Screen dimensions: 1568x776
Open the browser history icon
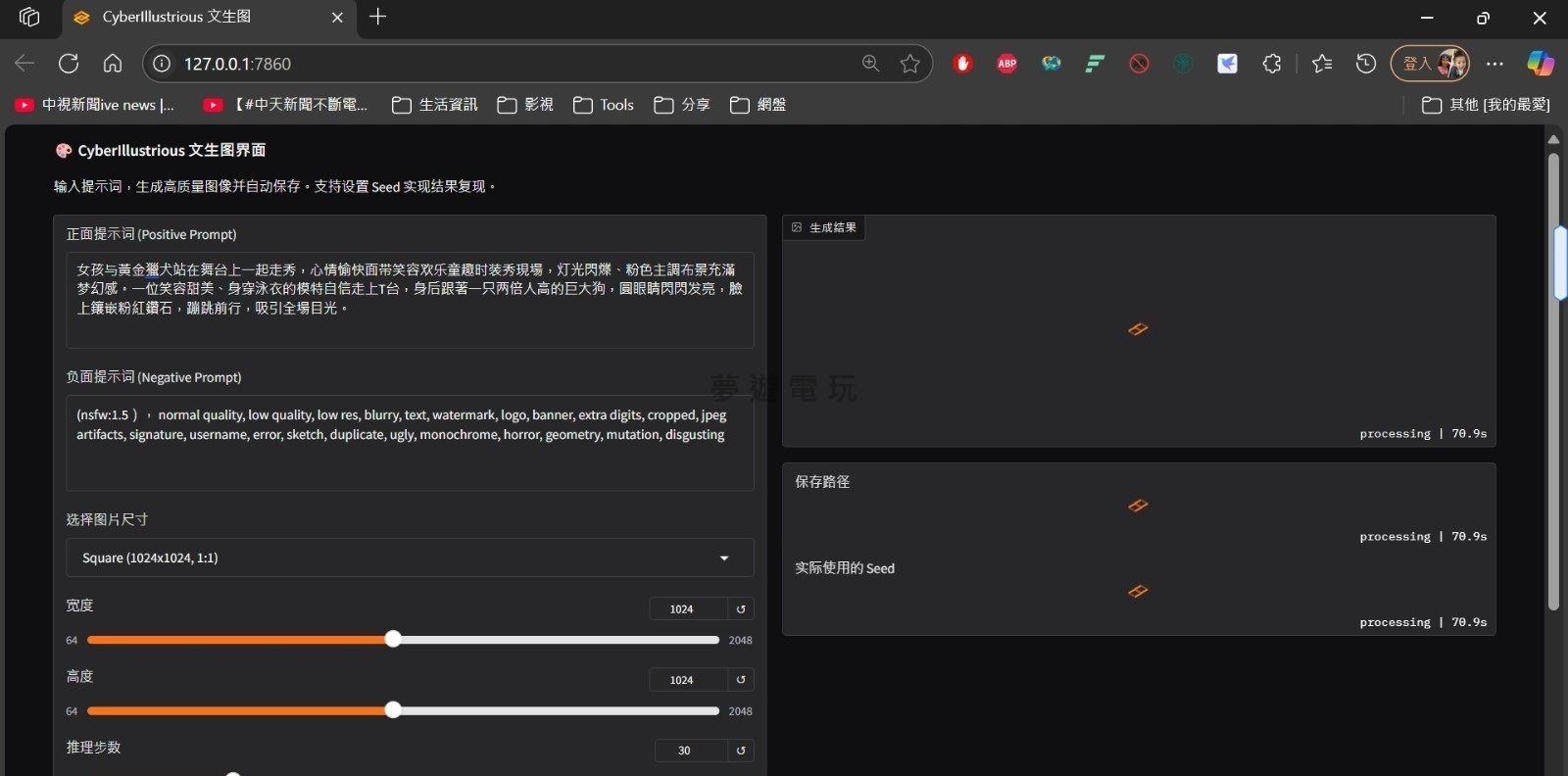[1365, 64]
